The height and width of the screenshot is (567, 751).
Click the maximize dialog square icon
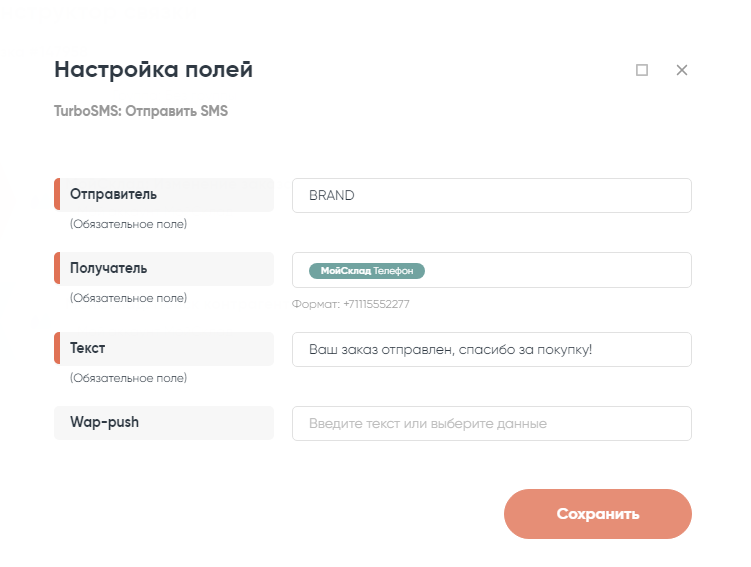642,70
